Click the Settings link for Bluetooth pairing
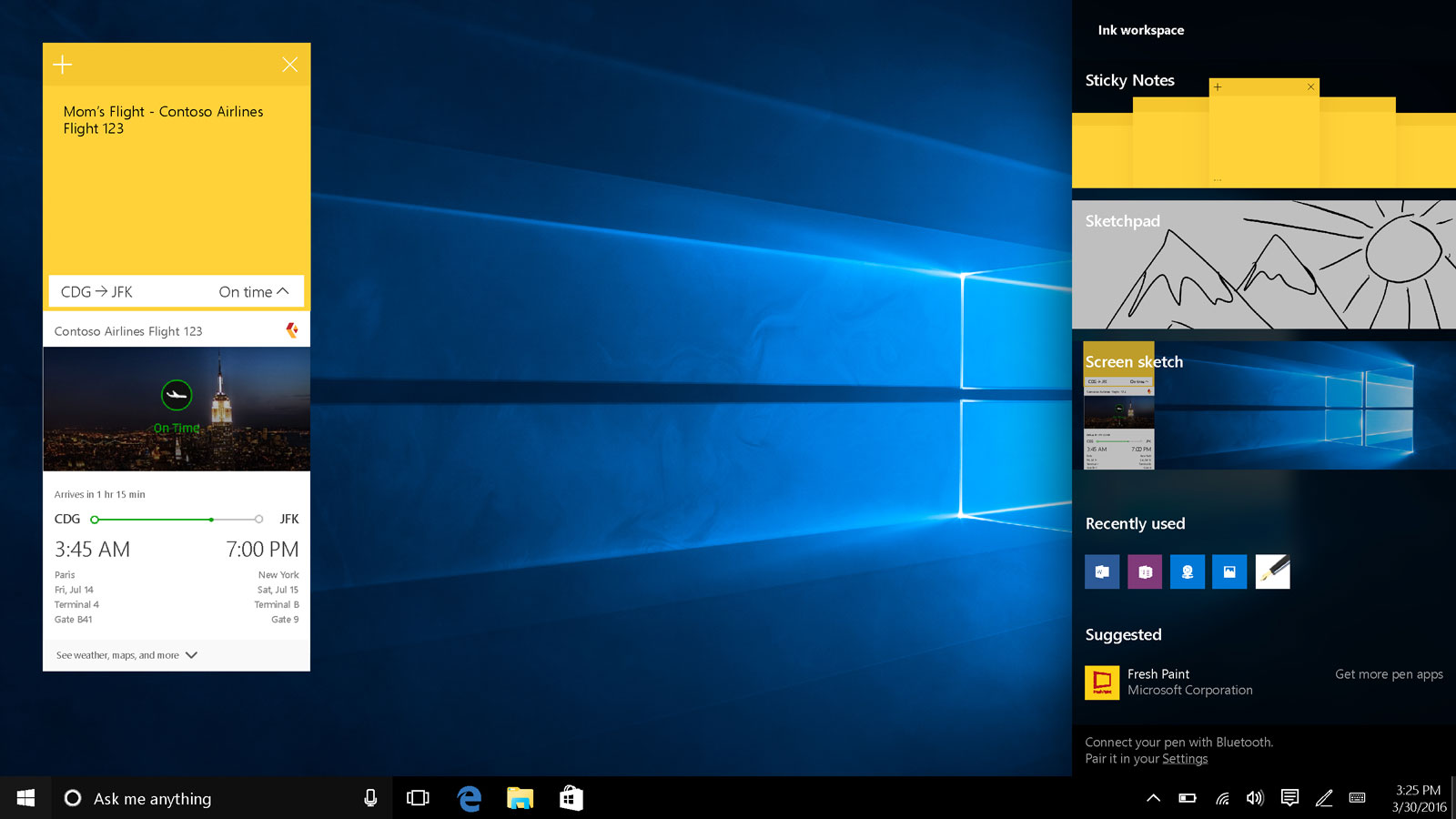The height and width of the screenshot is (819, 1456). click(1185, 758)
